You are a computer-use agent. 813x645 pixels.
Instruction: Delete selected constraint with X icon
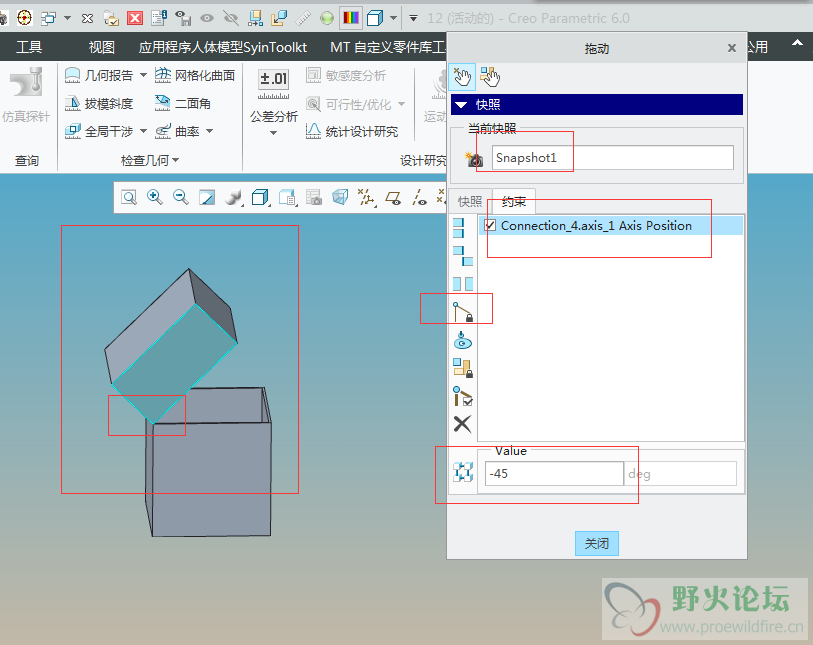[462, 424]
